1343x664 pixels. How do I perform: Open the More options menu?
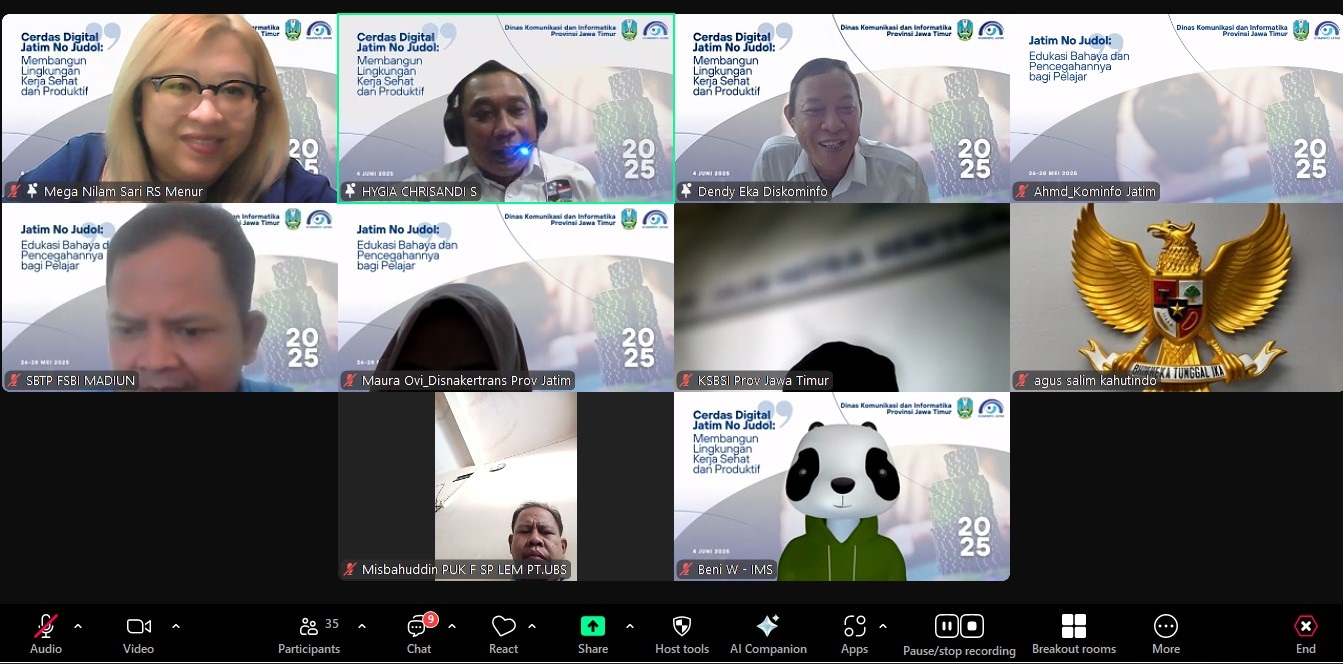coord(1166,631)
